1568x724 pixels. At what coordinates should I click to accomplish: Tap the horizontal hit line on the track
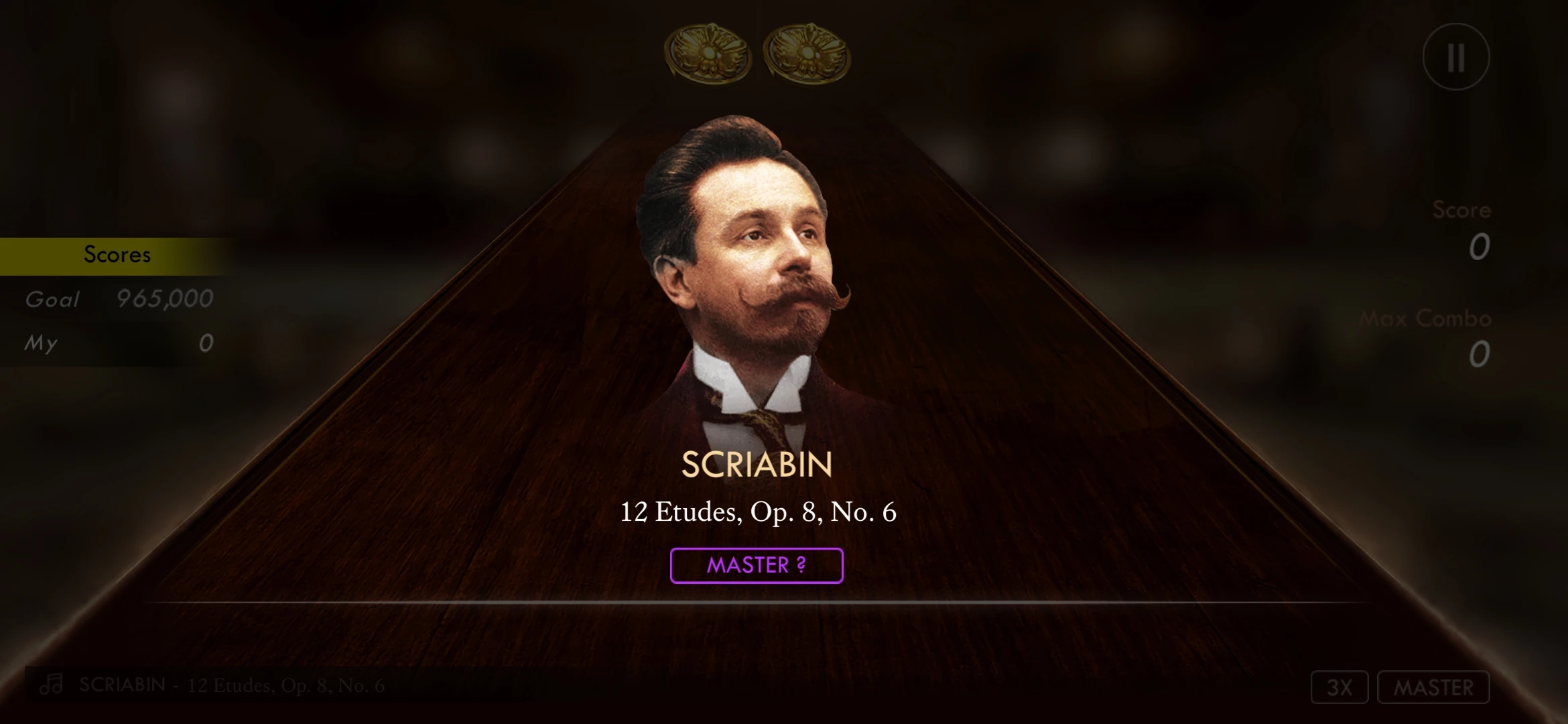(x=757, y=603)
